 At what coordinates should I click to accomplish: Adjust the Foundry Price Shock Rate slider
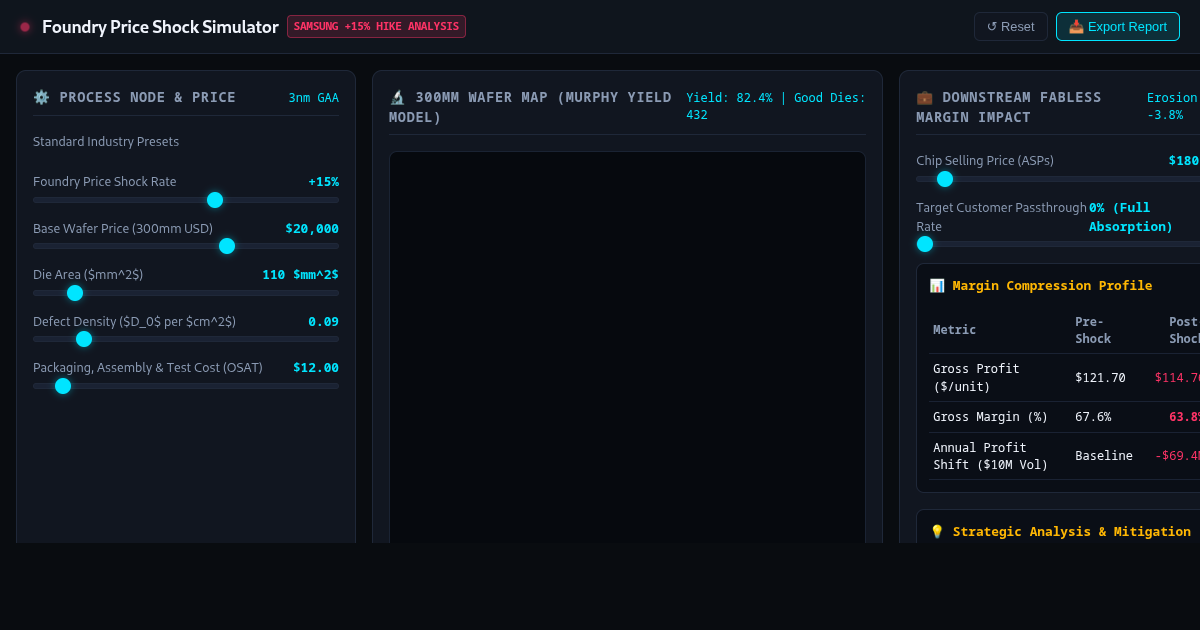(186, 200)
